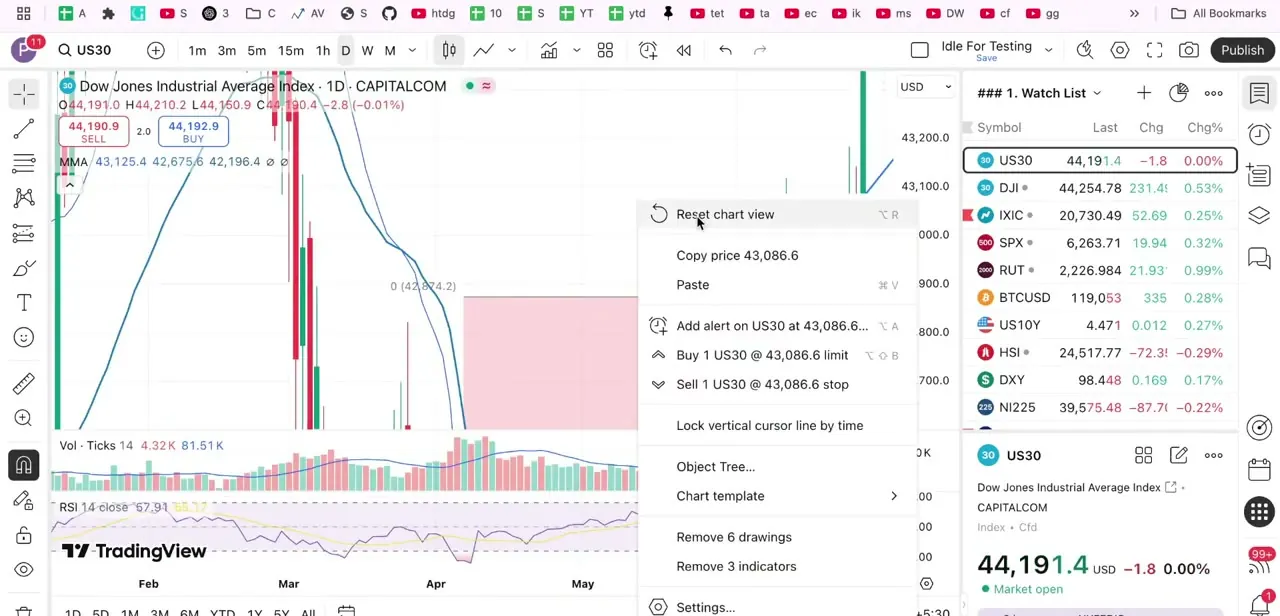Toggle magnet mode in left toolbar

24,465
